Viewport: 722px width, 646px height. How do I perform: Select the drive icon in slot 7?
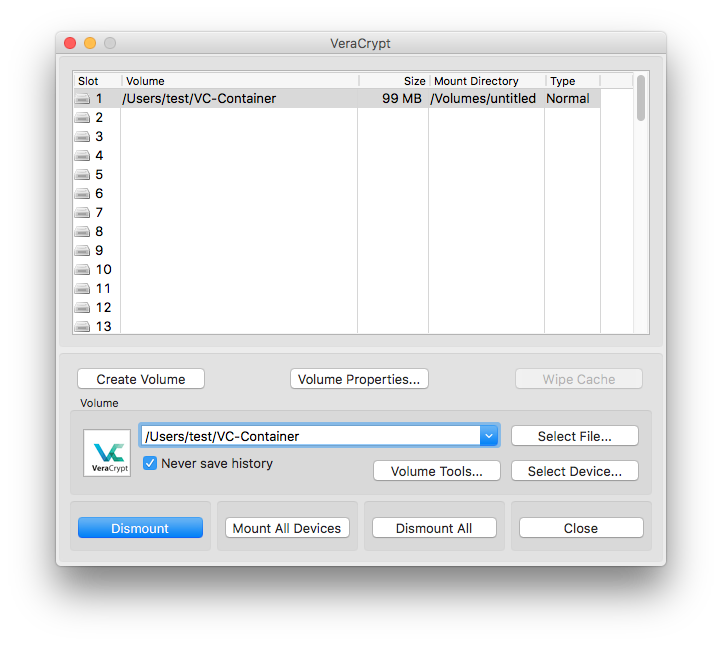click(x=82, y=213)
